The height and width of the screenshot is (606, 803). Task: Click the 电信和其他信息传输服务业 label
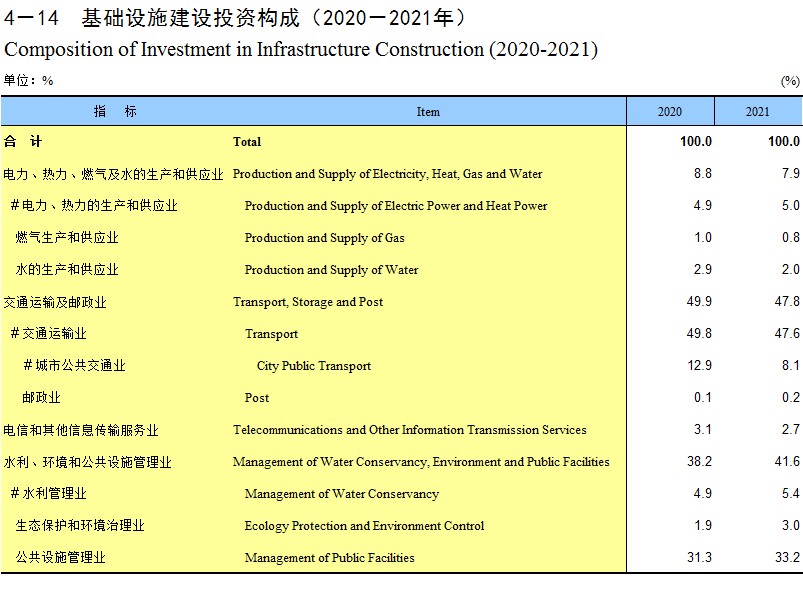coord(81,430)
